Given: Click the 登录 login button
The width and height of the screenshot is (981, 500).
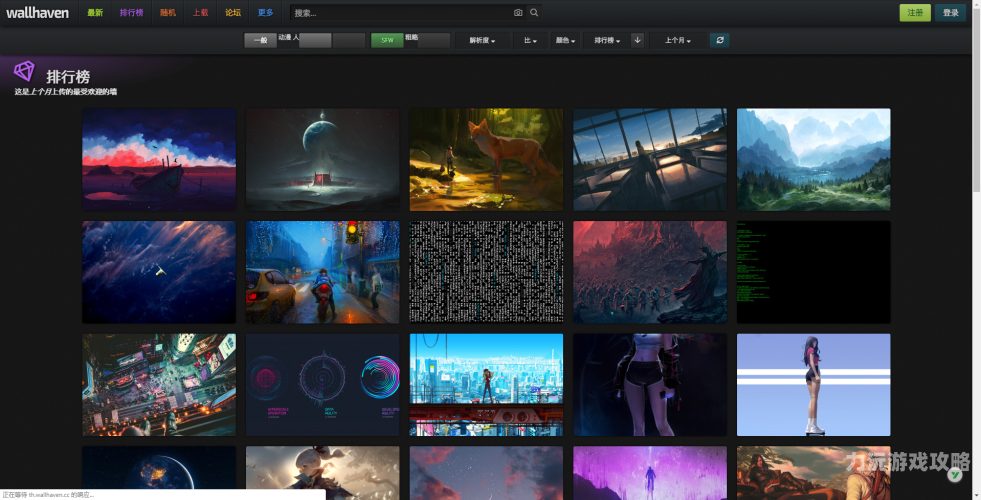Looking at the screenshot, I should point(950,13).
